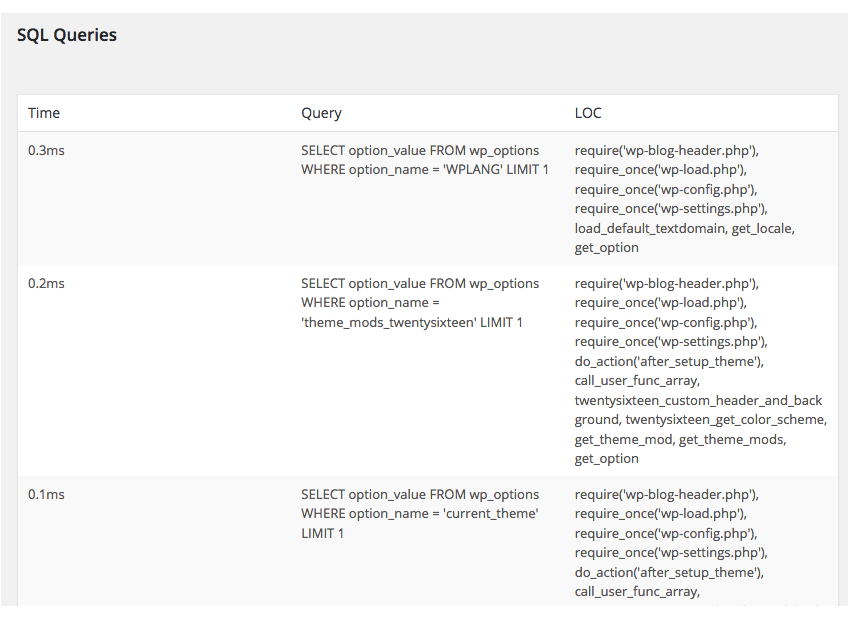Select the 0.3ms time cell

click(x=46, y=151)
